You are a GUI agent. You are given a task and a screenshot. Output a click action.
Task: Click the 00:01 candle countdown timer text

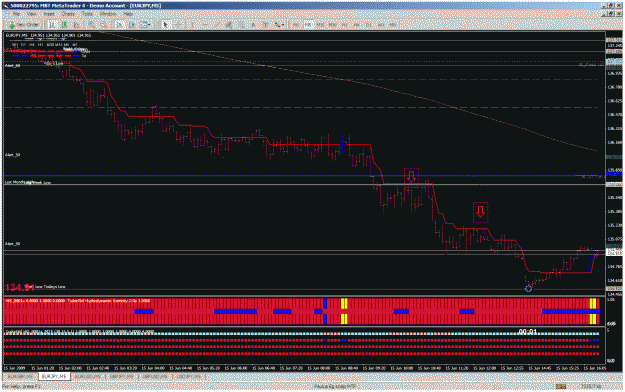tap(527, 331)
